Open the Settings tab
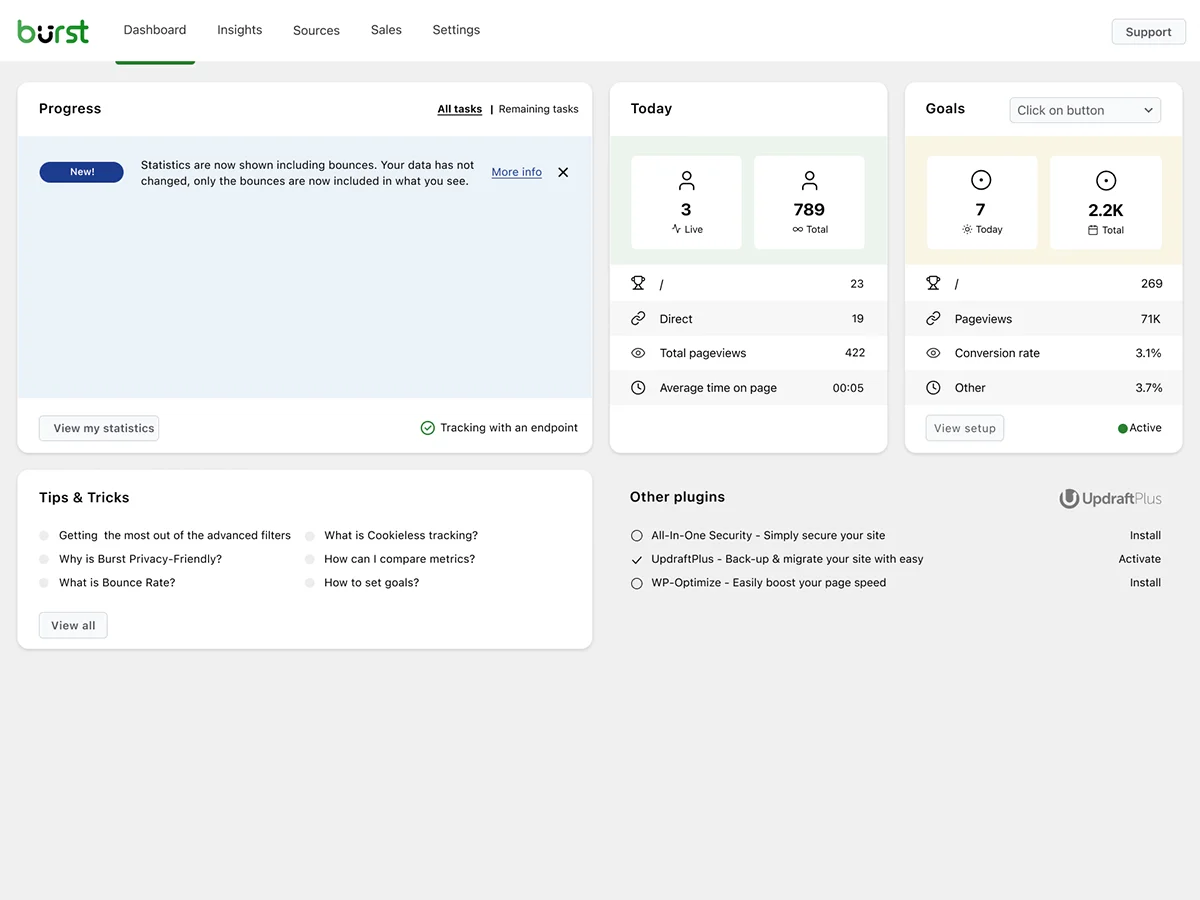1200x900 pixels. click(456, 30)
